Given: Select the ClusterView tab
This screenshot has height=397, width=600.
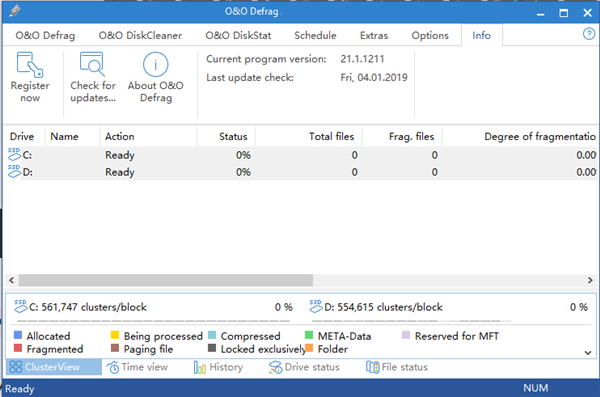Looking at the screenshot, I should (x=54, y=367).
